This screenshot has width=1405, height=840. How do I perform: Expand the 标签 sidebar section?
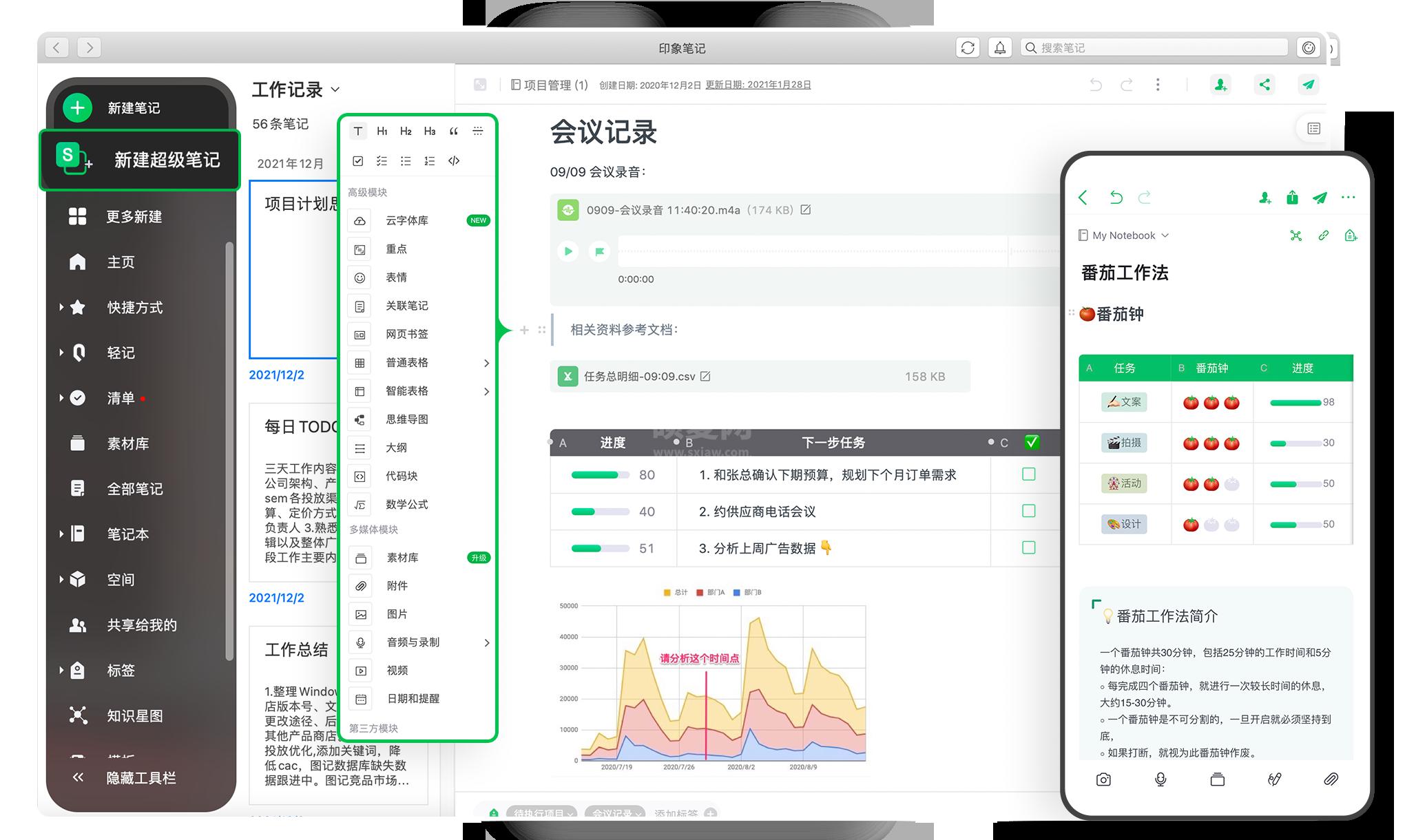(x=61, y=670)
